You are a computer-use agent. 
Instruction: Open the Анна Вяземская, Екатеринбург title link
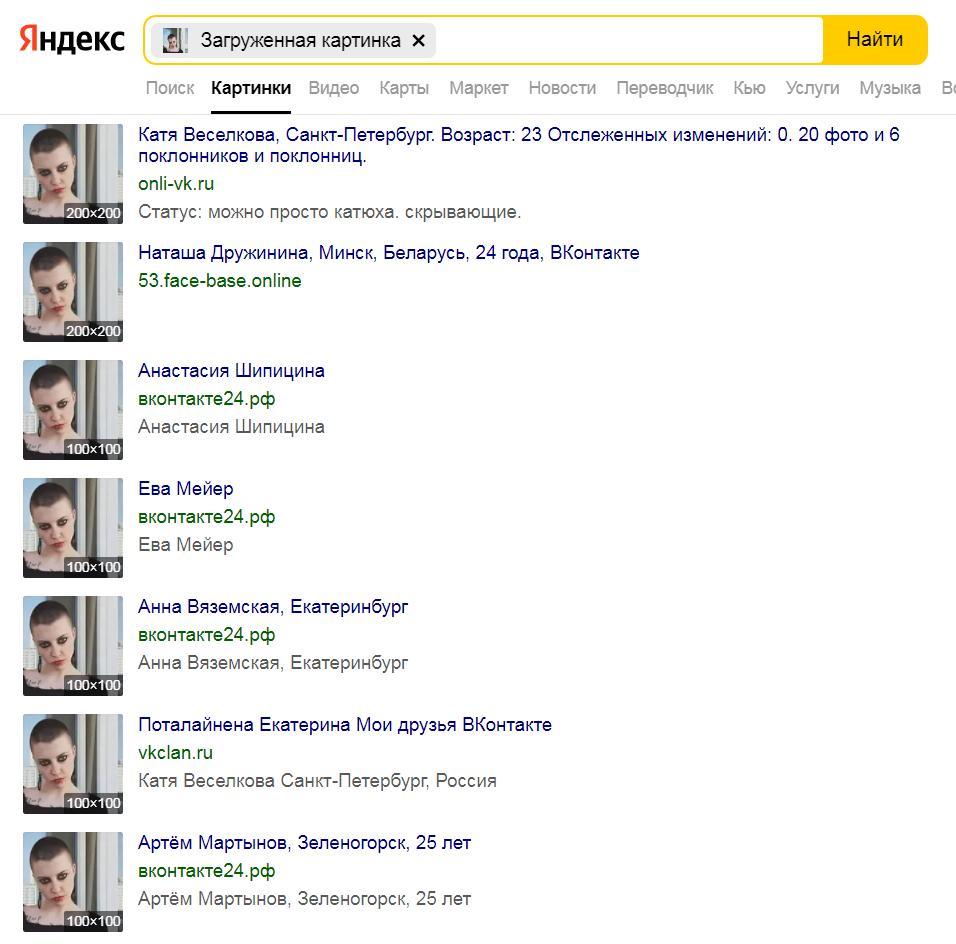(x=273, y=607)
